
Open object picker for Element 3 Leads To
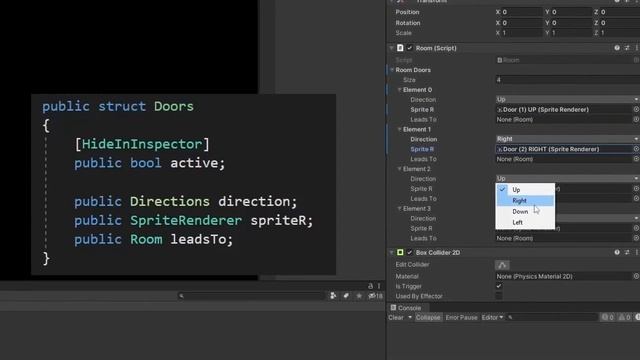pyautogui.click(x=636, y=238)
